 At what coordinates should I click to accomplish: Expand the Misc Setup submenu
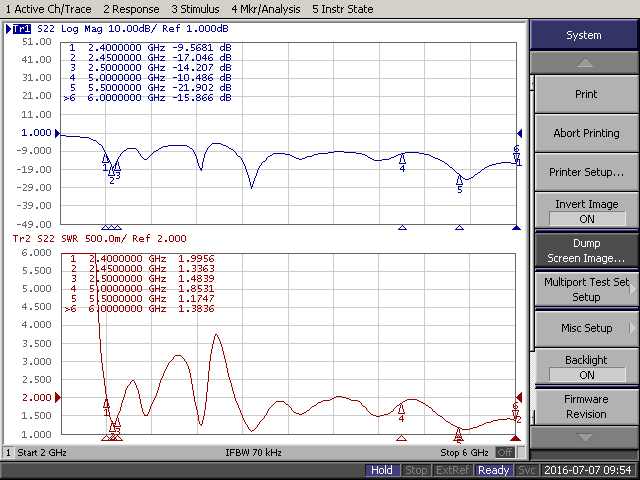pos(585,328)
